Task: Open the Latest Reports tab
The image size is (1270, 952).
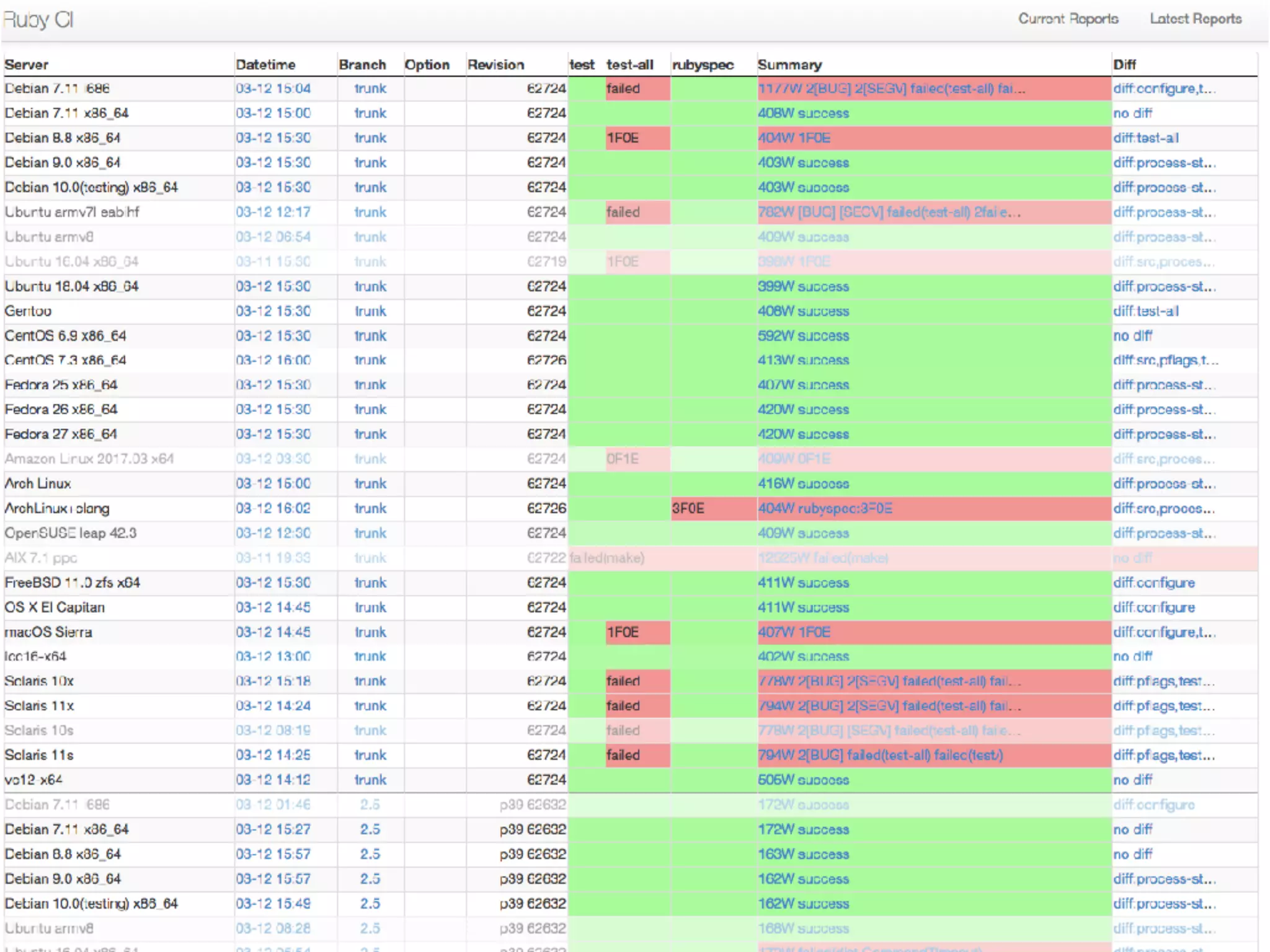Action: pyautogui.click(x=1195, y=19)
